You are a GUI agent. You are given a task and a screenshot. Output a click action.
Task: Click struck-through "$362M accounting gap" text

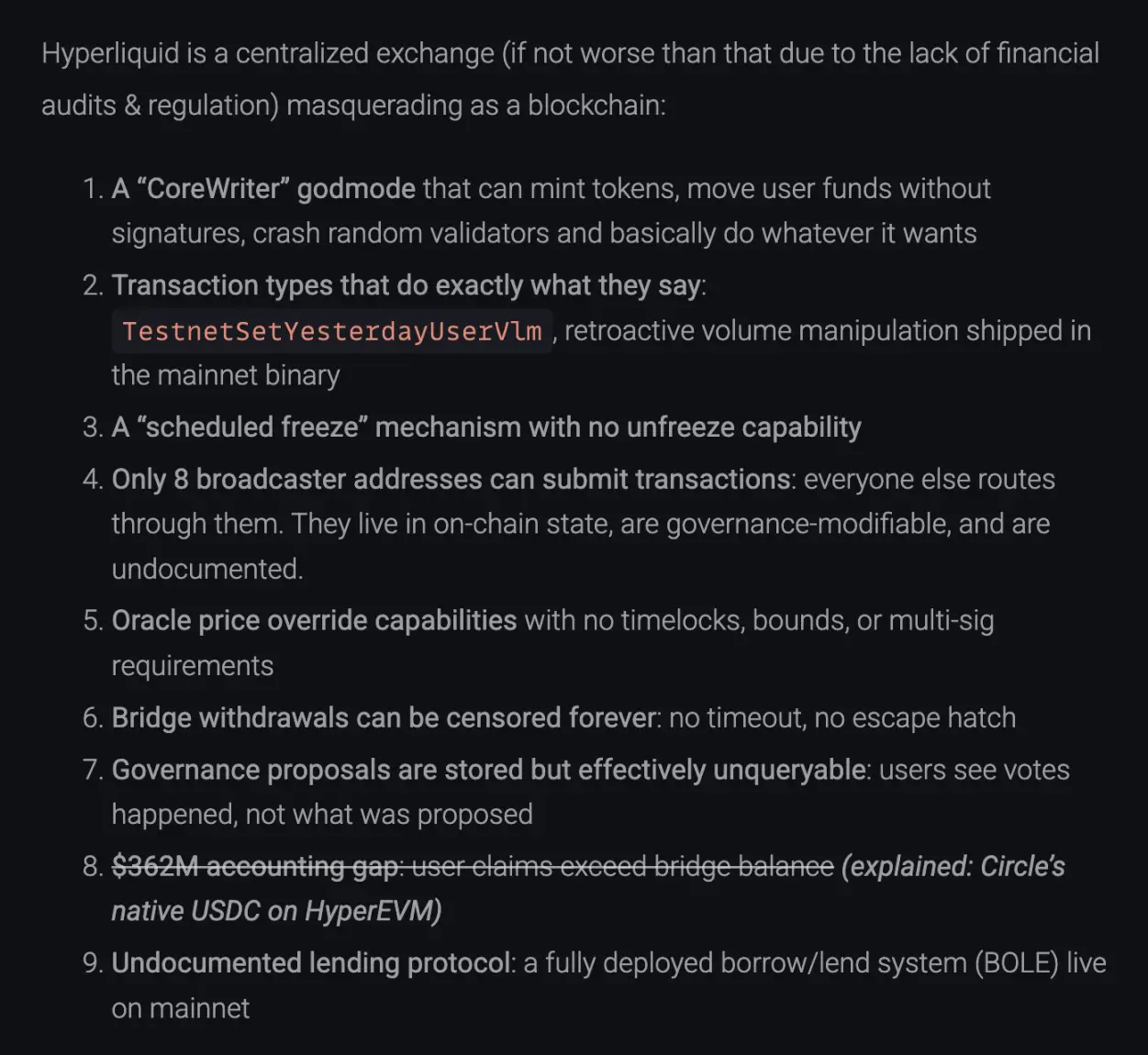pyautogui.click(x=257, y=866)
